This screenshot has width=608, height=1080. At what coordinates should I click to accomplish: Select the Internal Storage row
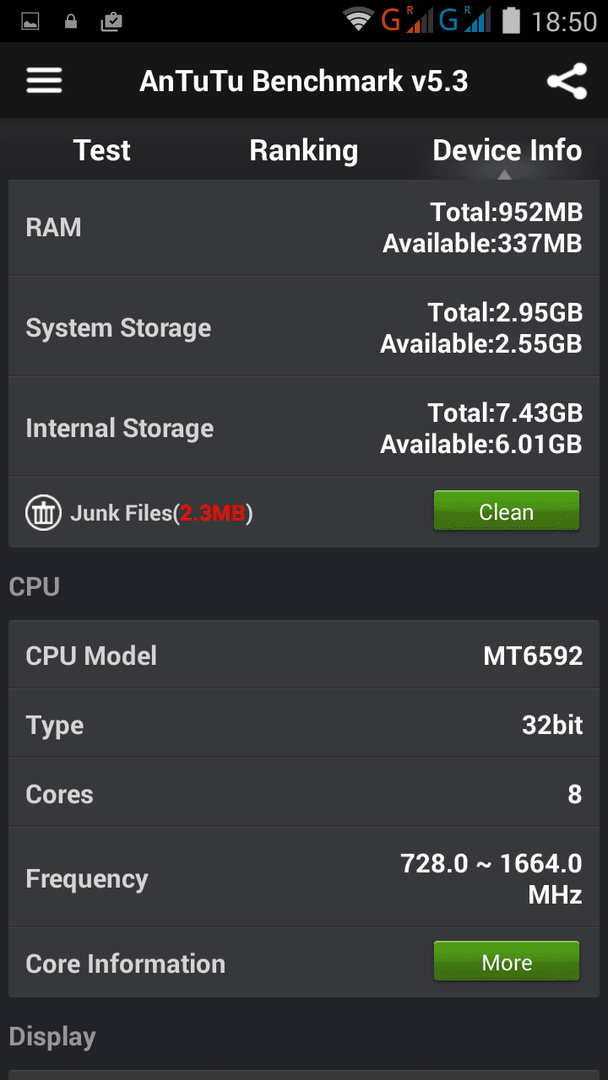tap(304, 427)
